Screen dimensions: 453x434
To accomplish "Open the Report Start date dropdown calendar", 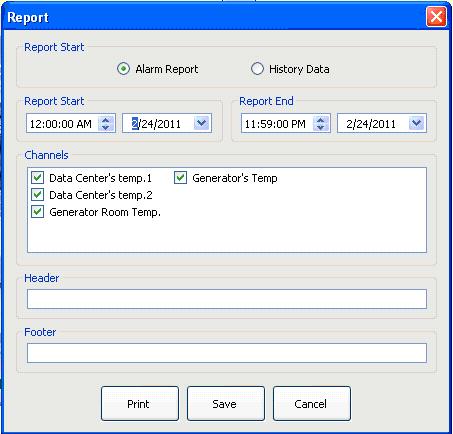I will (201, 123).
